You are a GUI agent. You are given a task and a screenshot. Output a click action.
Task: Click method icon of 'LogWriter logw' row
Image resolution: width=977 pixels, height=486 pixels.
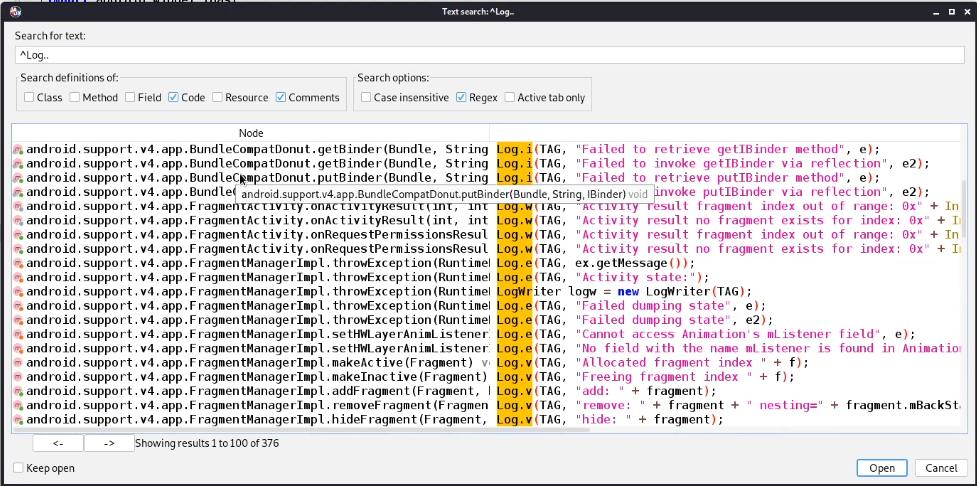pos(18,292)
